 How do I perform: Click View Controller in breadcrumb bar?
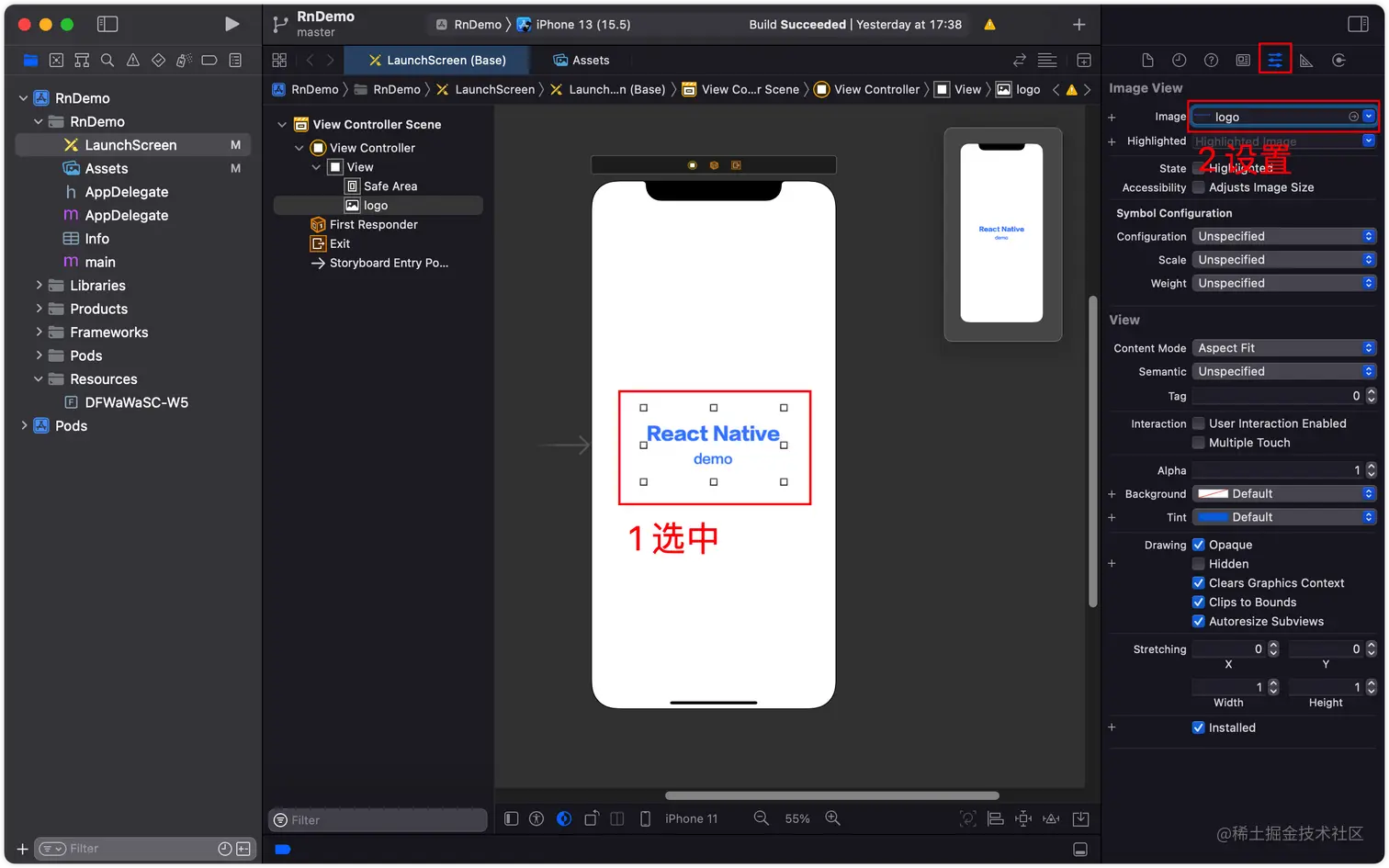click(867, 89)
